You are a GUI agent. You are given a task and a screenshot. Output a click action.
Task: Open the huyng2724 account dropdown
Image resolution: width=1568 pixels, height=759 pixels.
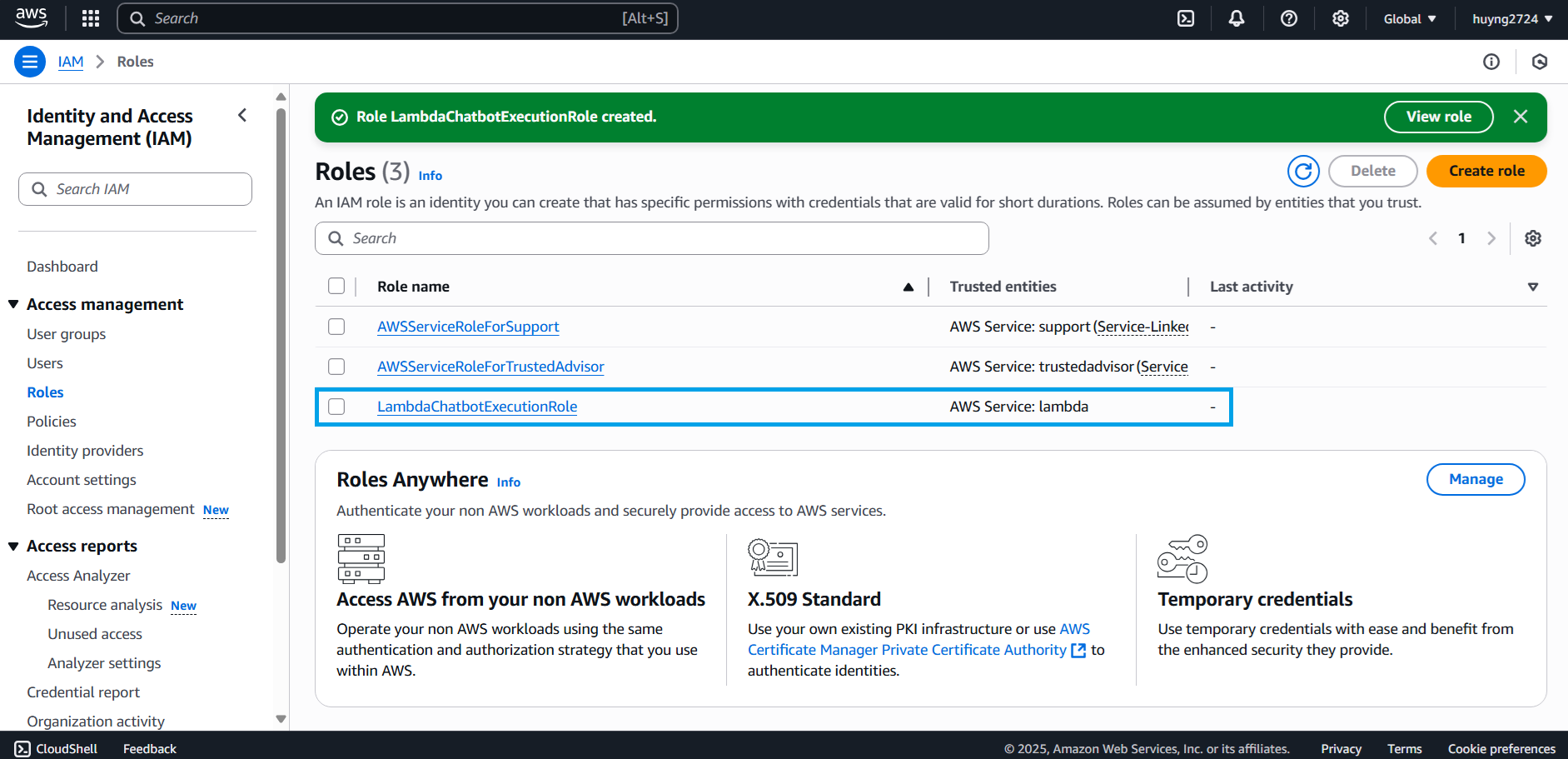pyautogui.click(x=1512, y=18)
